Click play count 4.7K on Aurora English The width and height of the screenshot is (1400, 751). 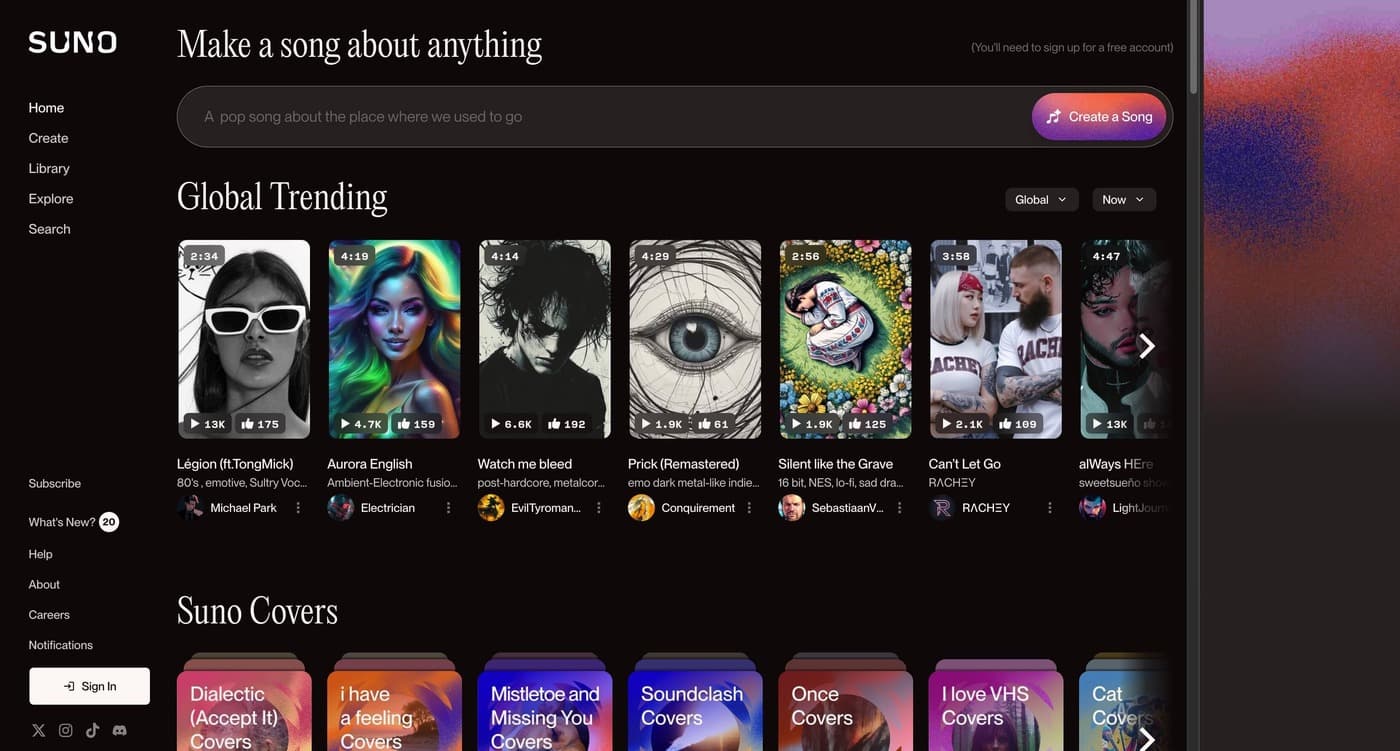[362, 424]
